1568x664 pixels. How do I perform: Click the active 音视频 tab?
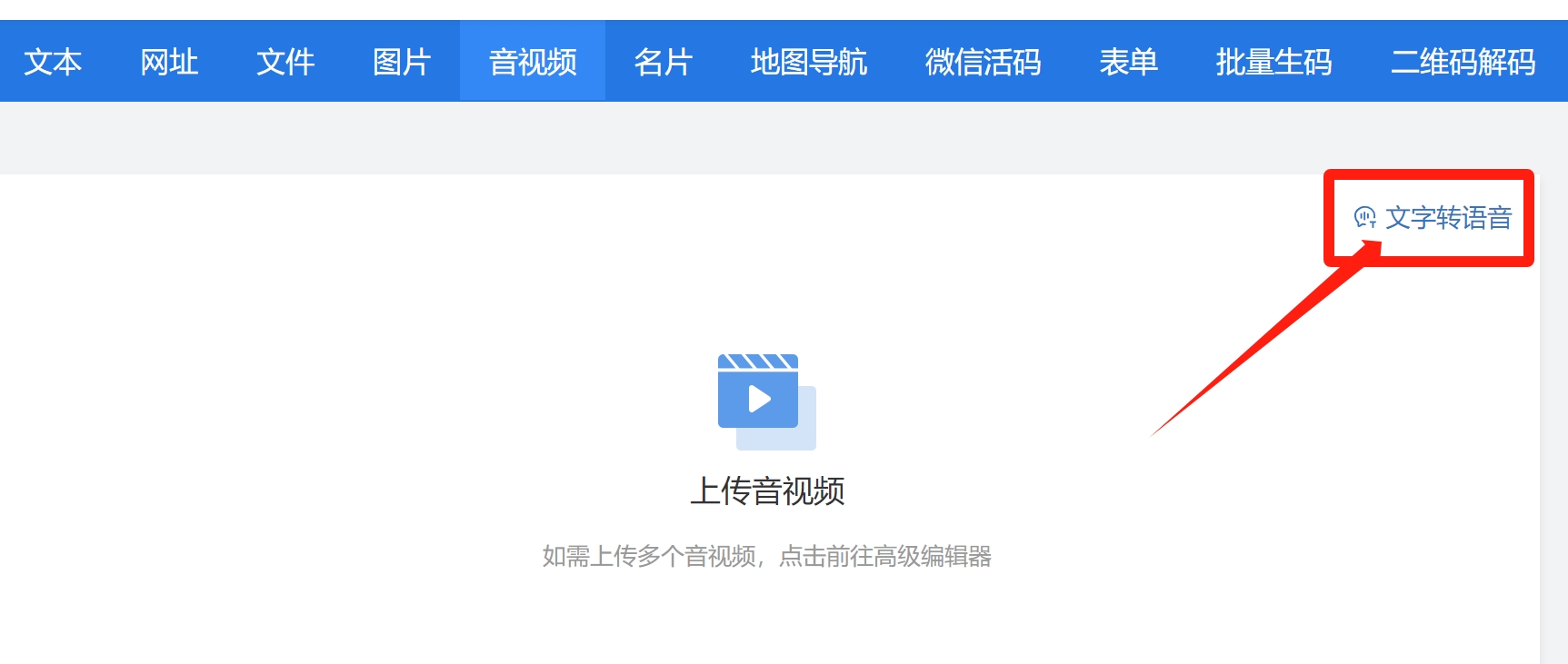pyautogui.click(x=533, y=62)
